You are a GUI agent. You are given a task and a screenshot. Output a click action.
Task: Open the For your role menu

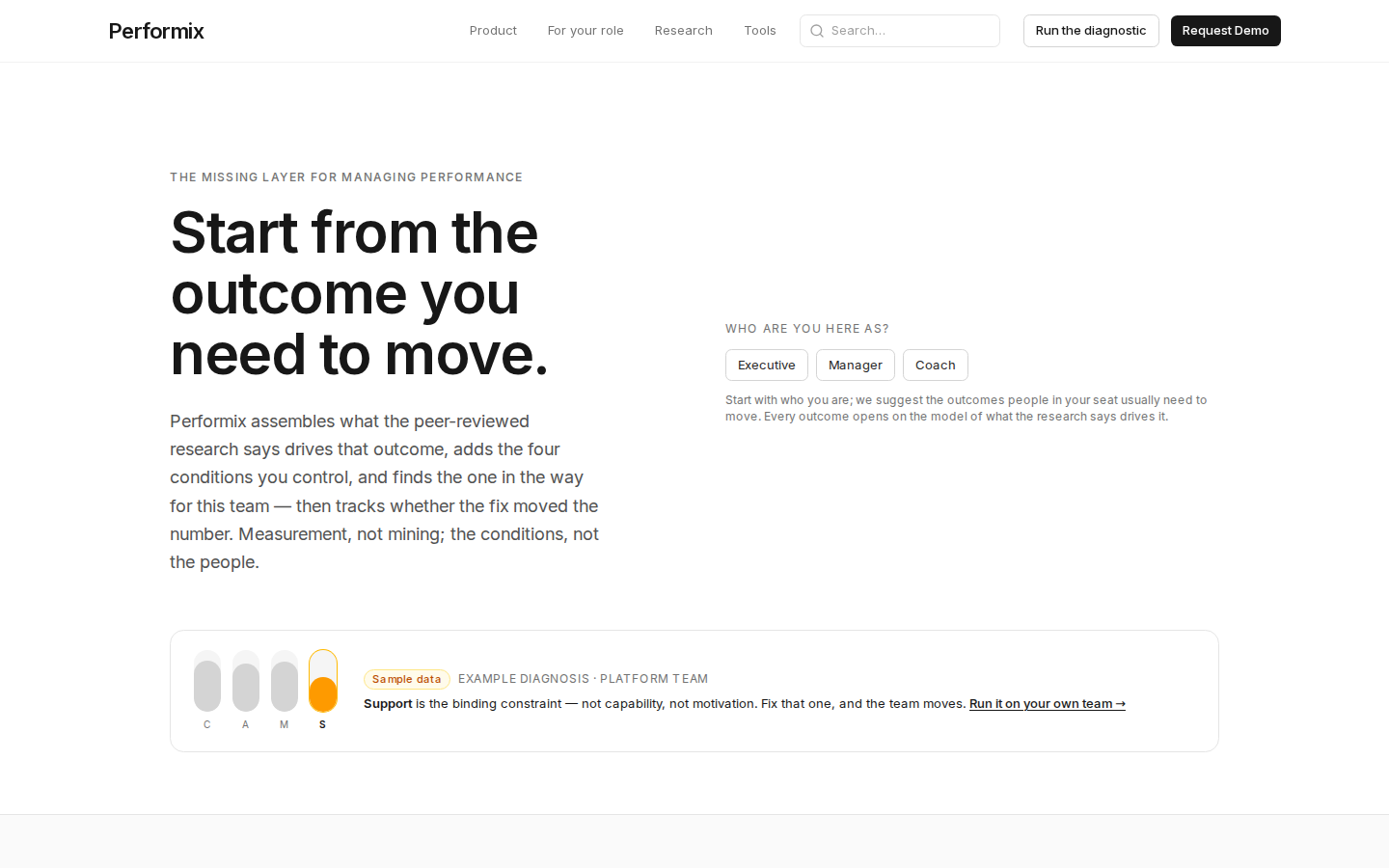pyautogui.click(x=586, y=31)
